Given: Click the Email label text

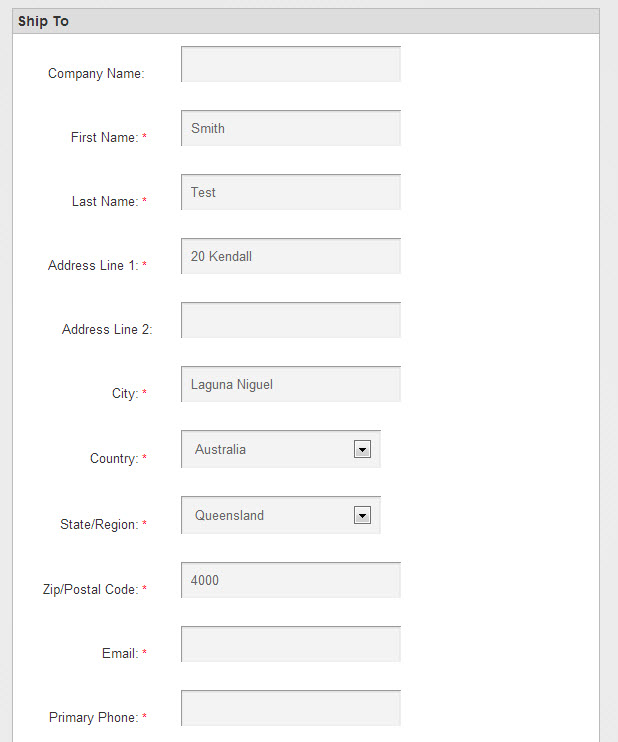Looking at the screenshot, I should 120,654.
